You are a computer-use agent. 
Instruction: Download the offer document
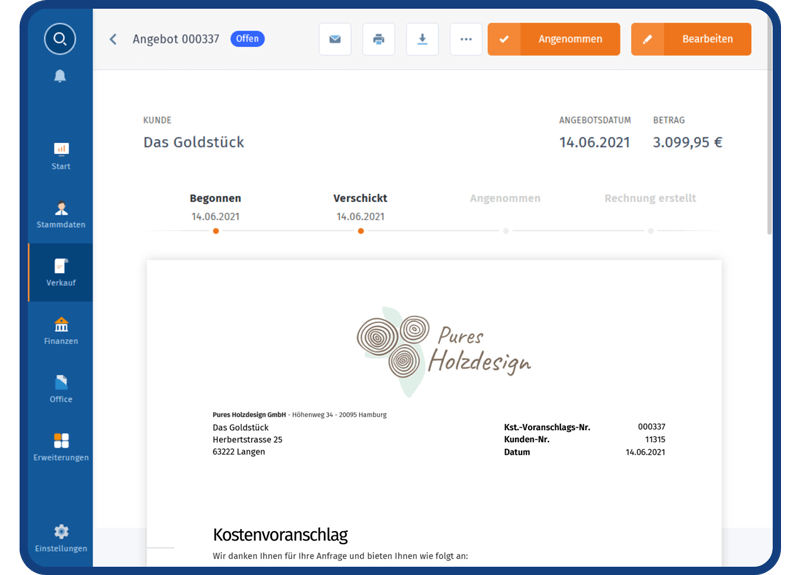point(422,39)
